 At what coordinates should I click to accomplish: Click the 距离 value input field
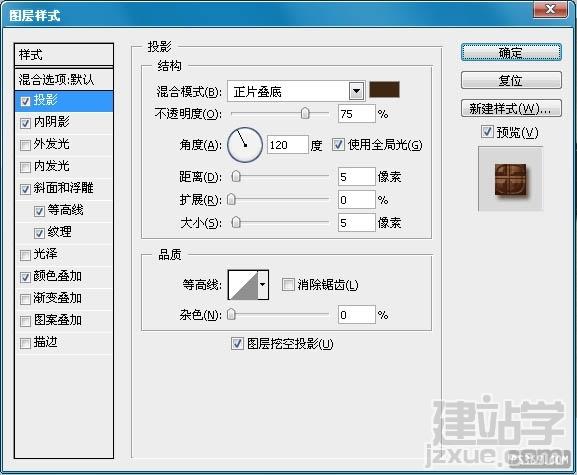(356, 177)
